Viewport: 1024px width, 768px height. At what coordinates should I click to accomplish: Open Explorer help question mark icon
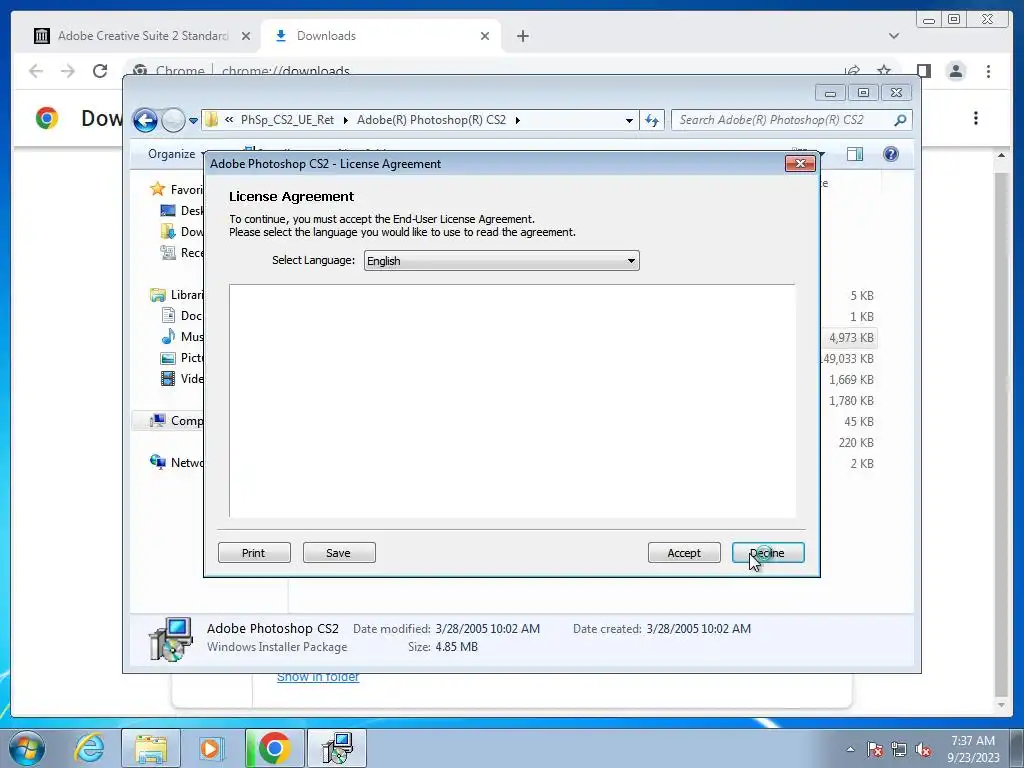[x=890, y=154]
